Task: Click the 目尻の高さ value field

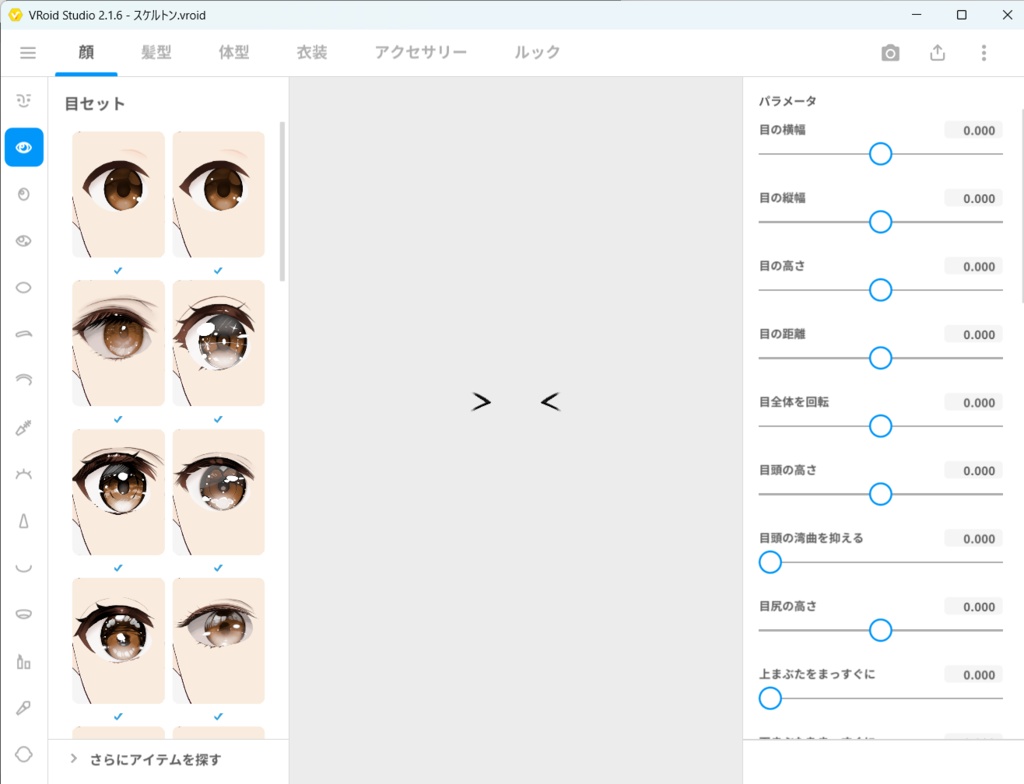Action: coord(973,606)
